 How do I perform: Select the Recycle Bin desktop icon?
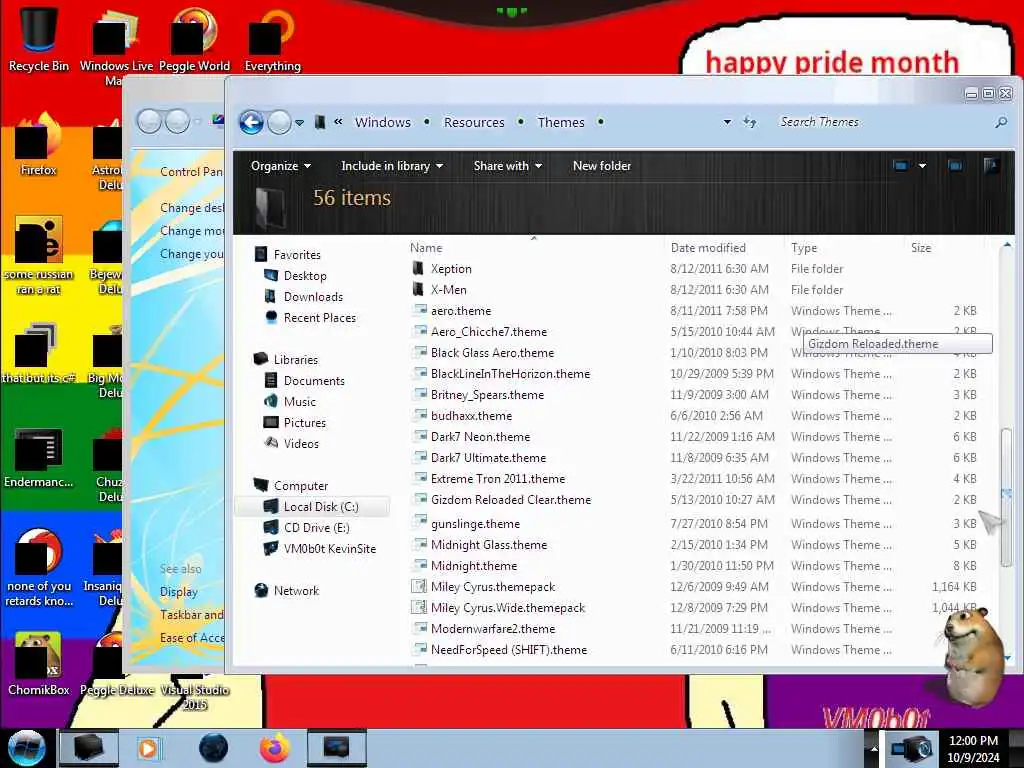tap(39, 38)
